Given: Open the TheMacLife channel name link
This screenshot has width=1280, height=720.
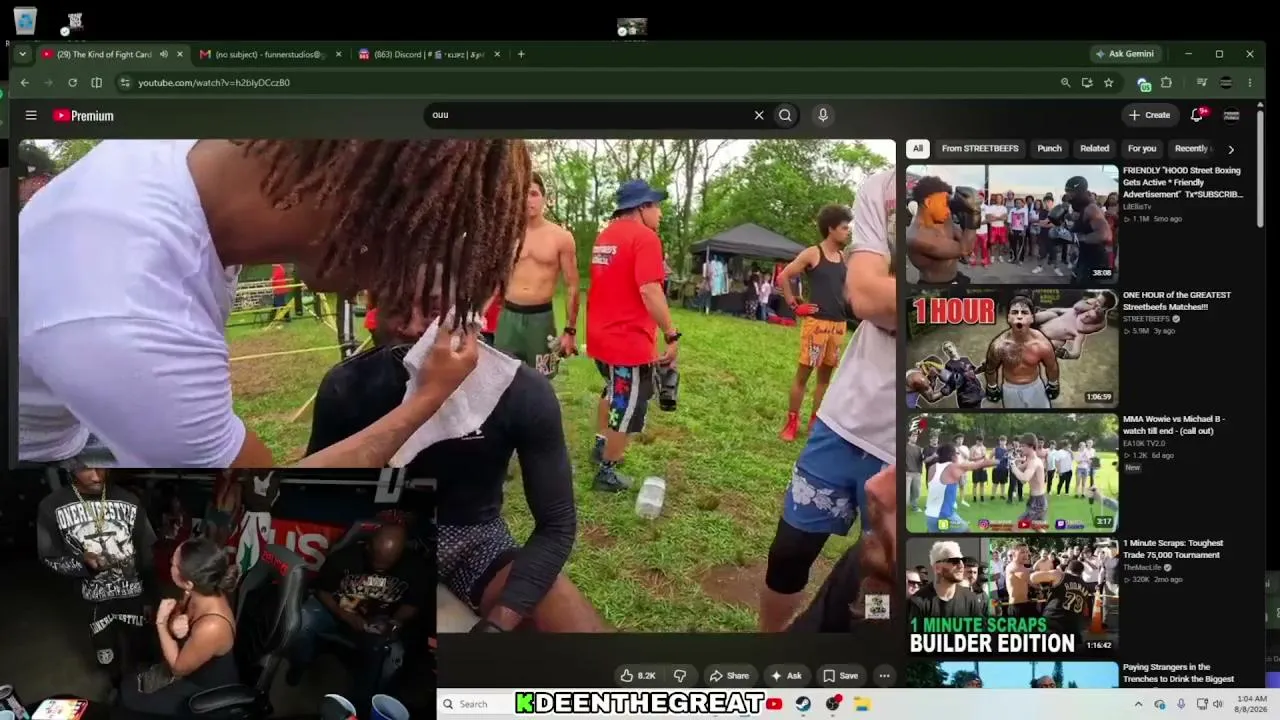Looking at the screenshot, I should (1143, 567).
